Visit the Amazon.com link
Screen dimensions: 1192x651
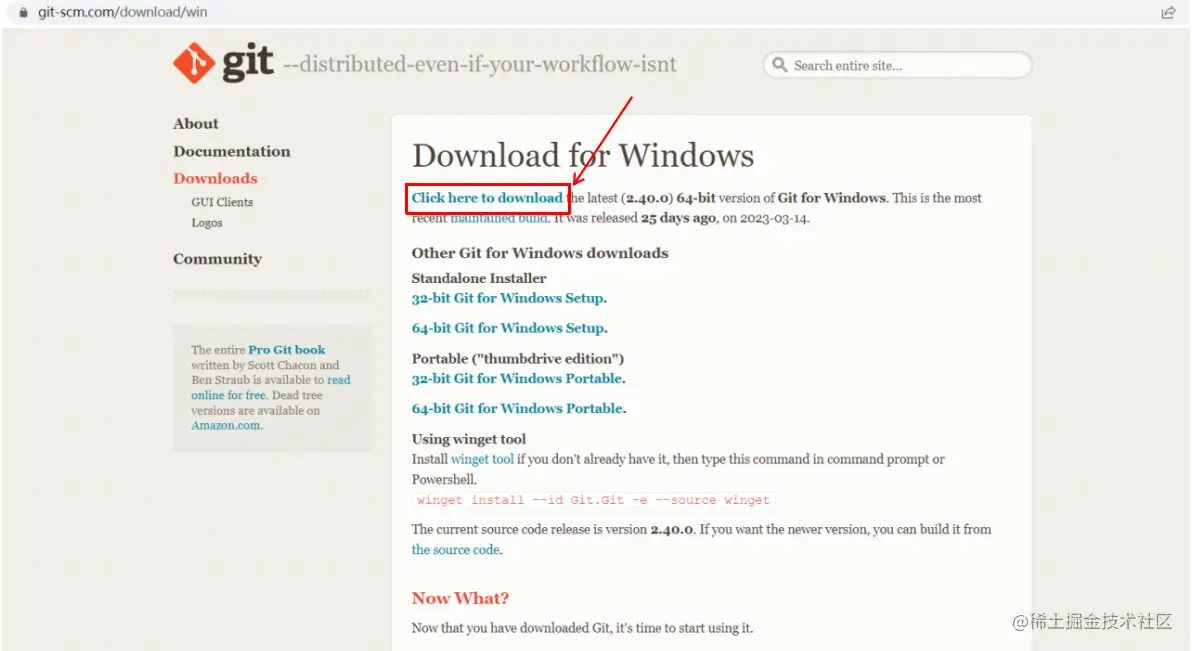[226, 425]
